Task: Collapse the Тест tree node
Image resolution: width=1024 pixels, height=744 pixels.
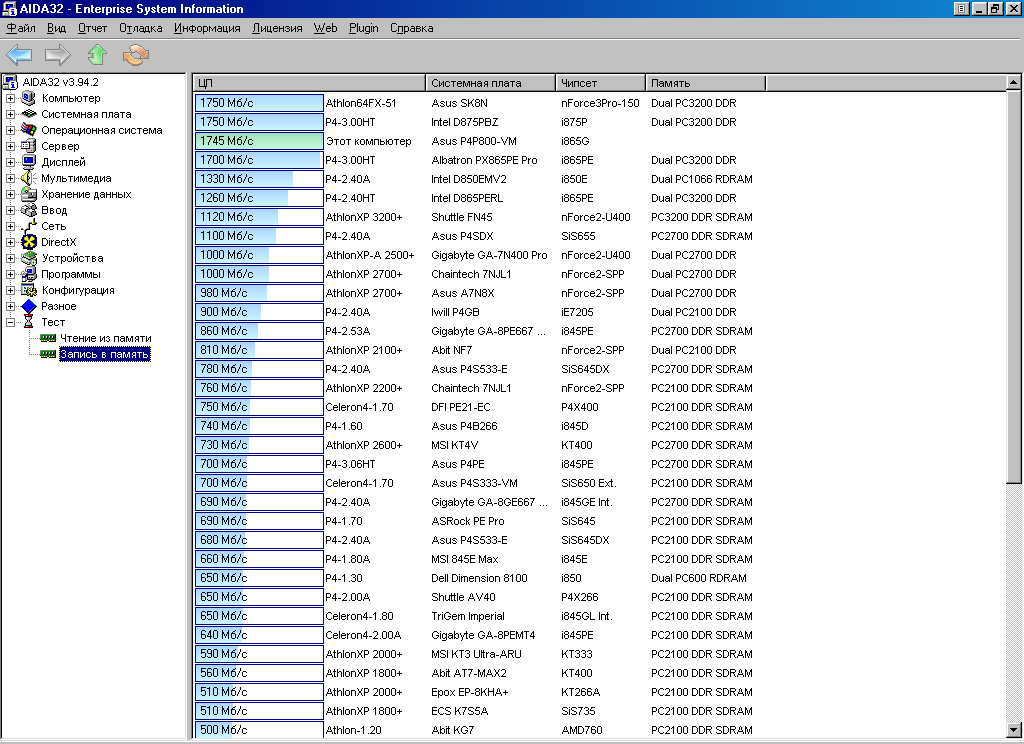Action: tap(11, 322)
